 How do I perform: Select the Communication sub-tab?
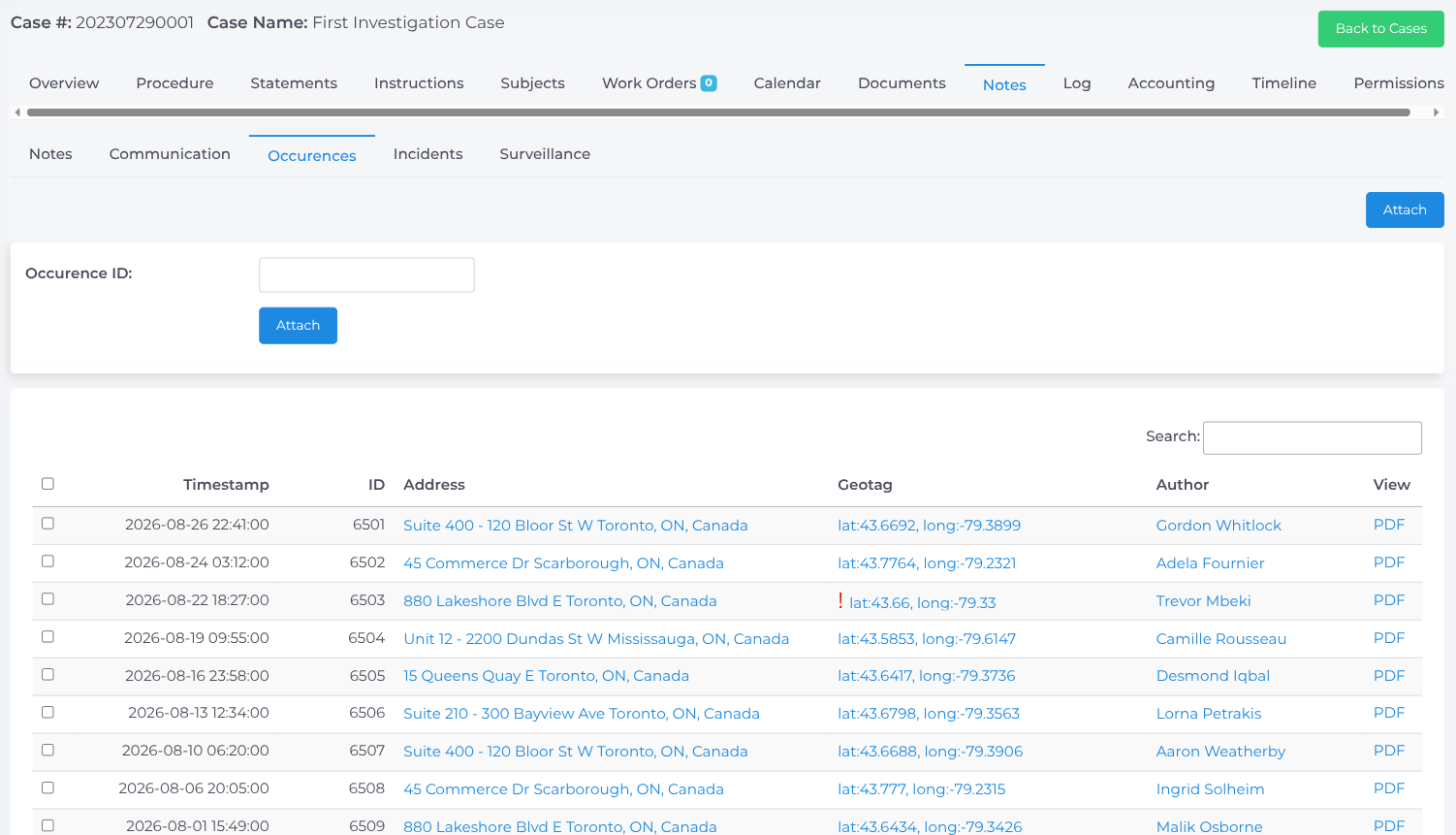pyautogui.click(x=170, y=154)
